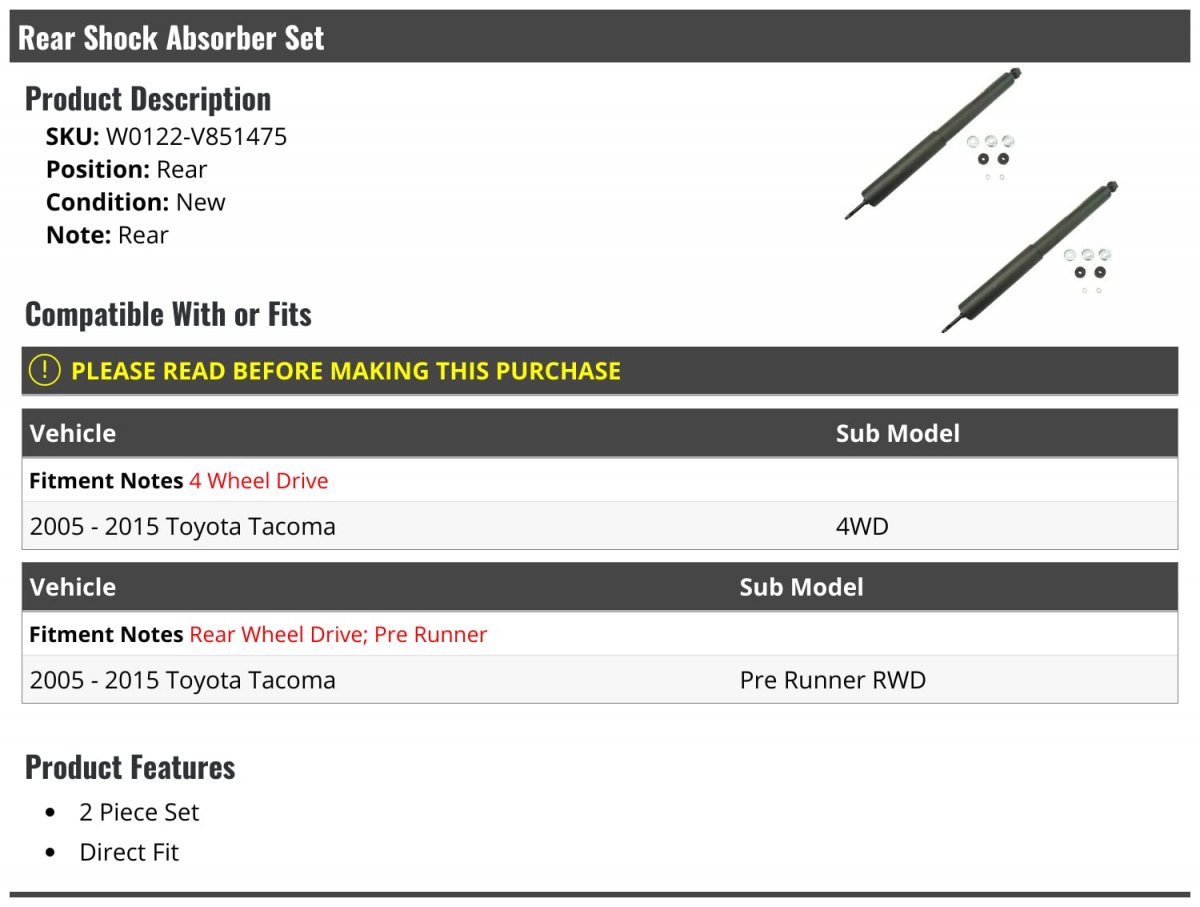Select the 2 Piece Set bullet item

[x=140, y=812]
